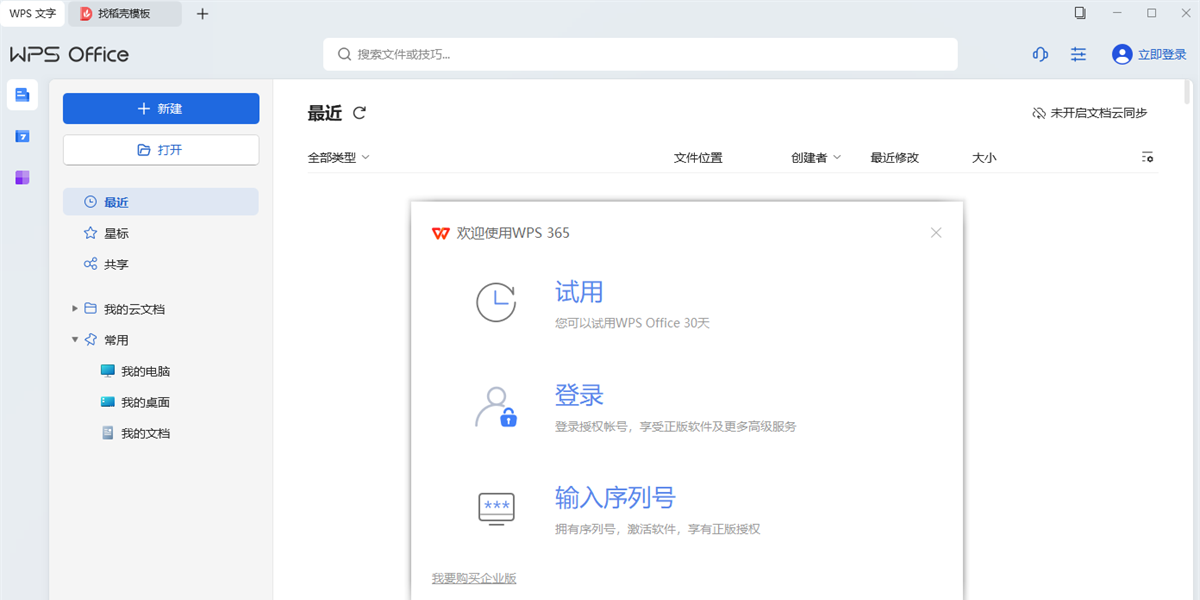Image resolution: width=1200 pixels, height=600 pixels.
Task: Click the refresh icon beside 最近 heading
Action: 360,113
